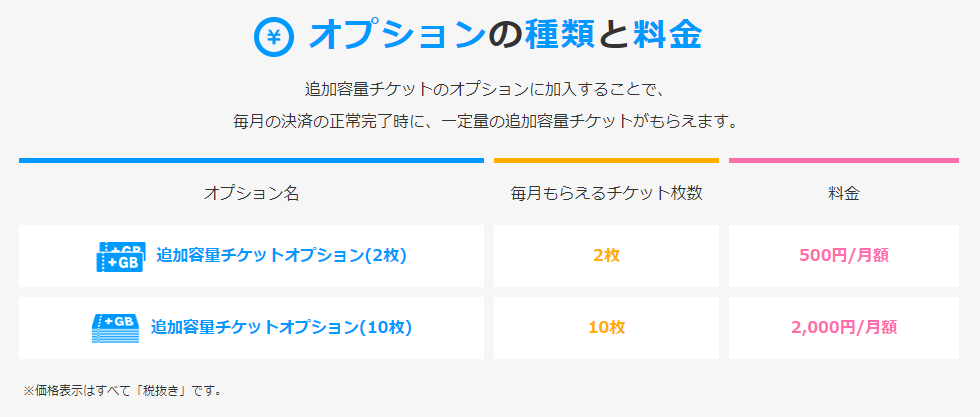Viewport: 980px width, 417px height.
Task: Click the 2,000円/月額 price cell
Action: point(844,328)
